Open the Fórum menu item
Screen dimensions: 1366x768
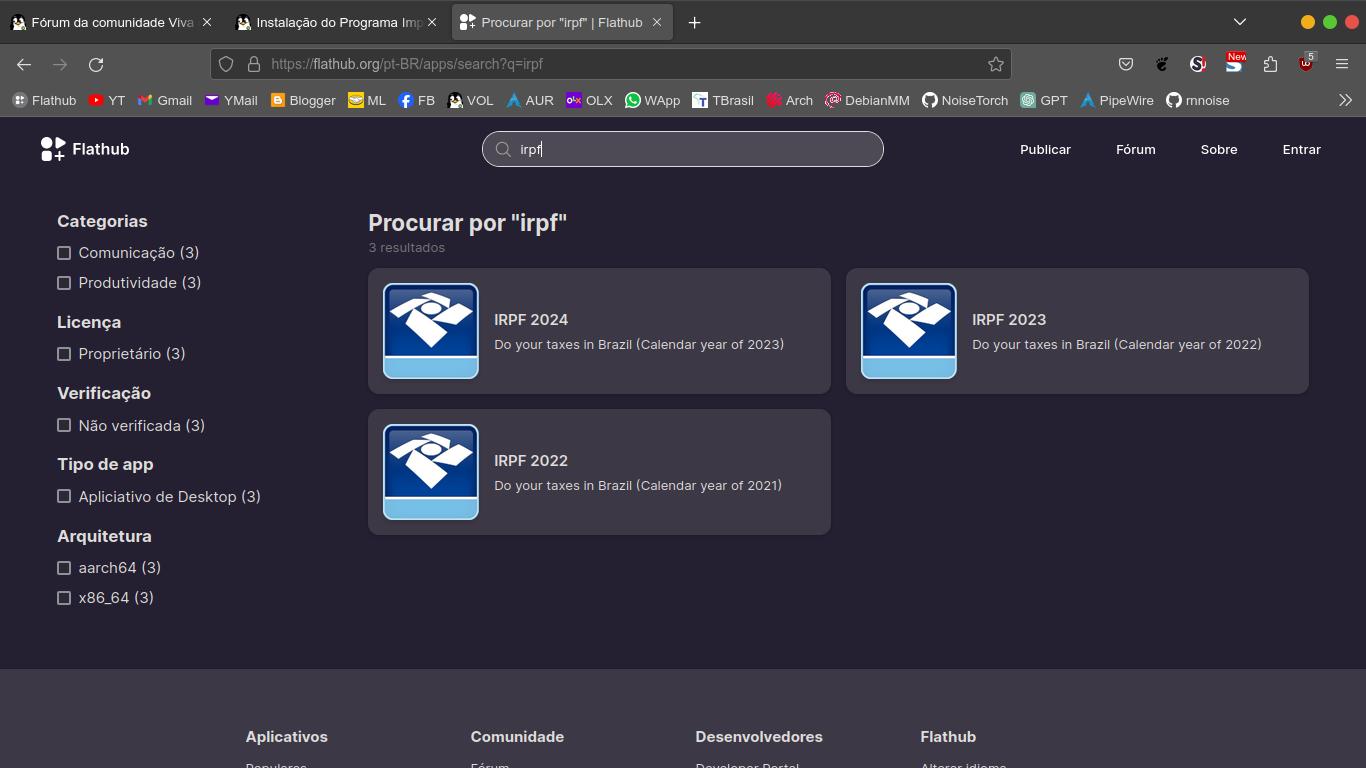[x=1135, y=149]
